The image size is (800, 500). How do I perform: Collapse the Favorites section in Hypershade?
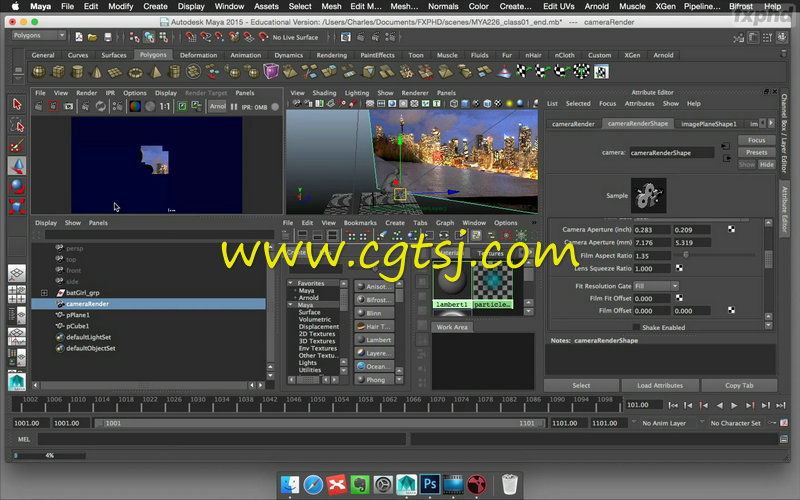click(290, 283)
